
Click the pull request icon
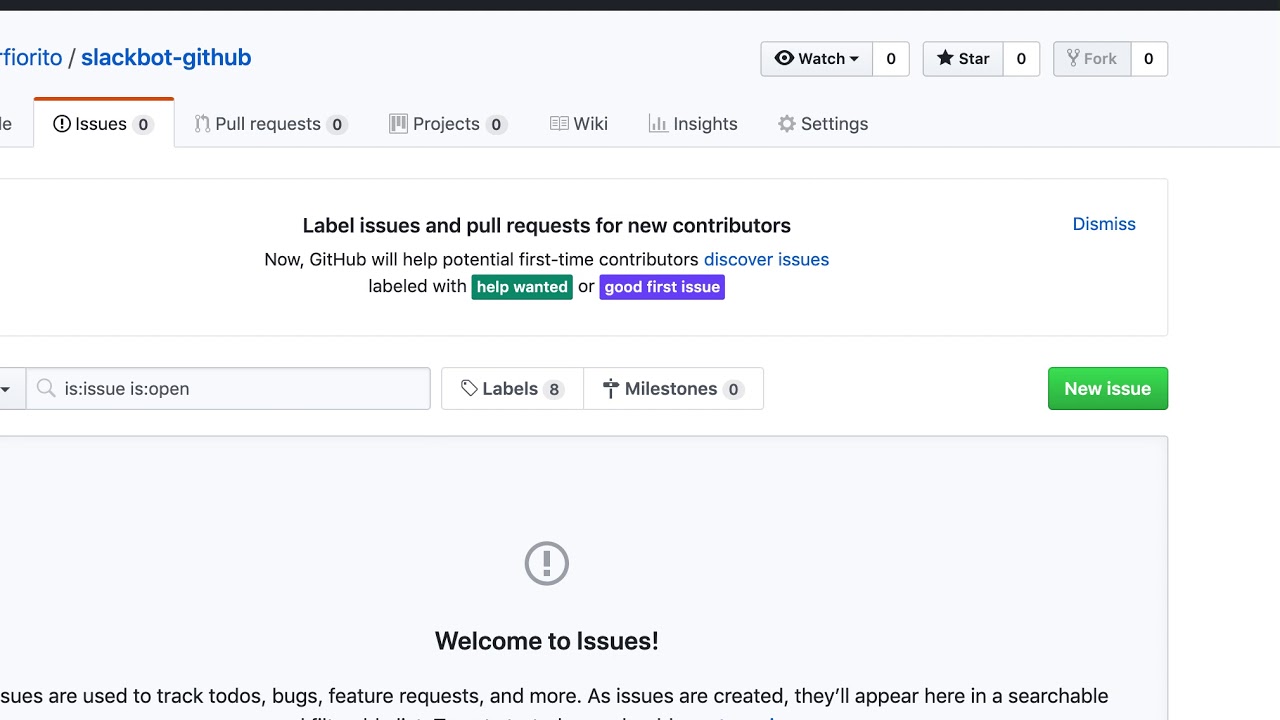[x=202, y=124]
